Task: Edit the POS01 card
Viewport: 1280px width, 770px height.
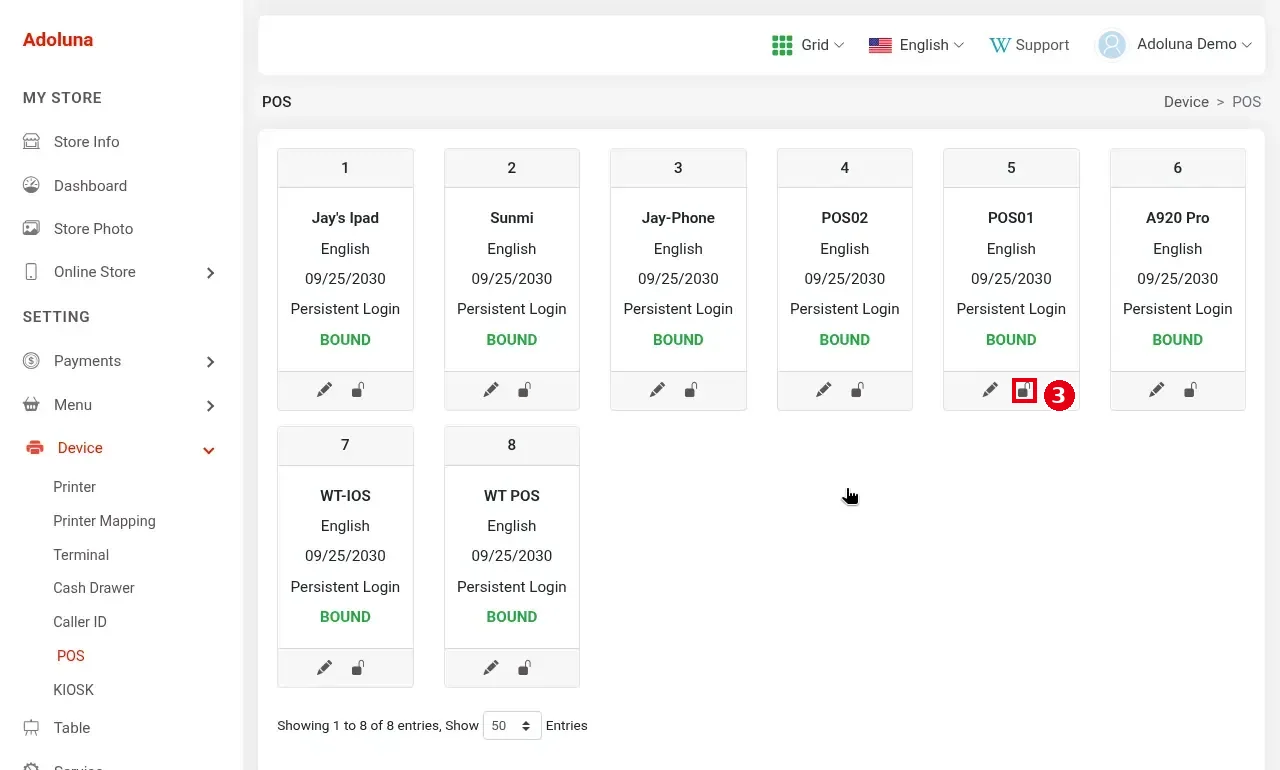Action: 990,390
